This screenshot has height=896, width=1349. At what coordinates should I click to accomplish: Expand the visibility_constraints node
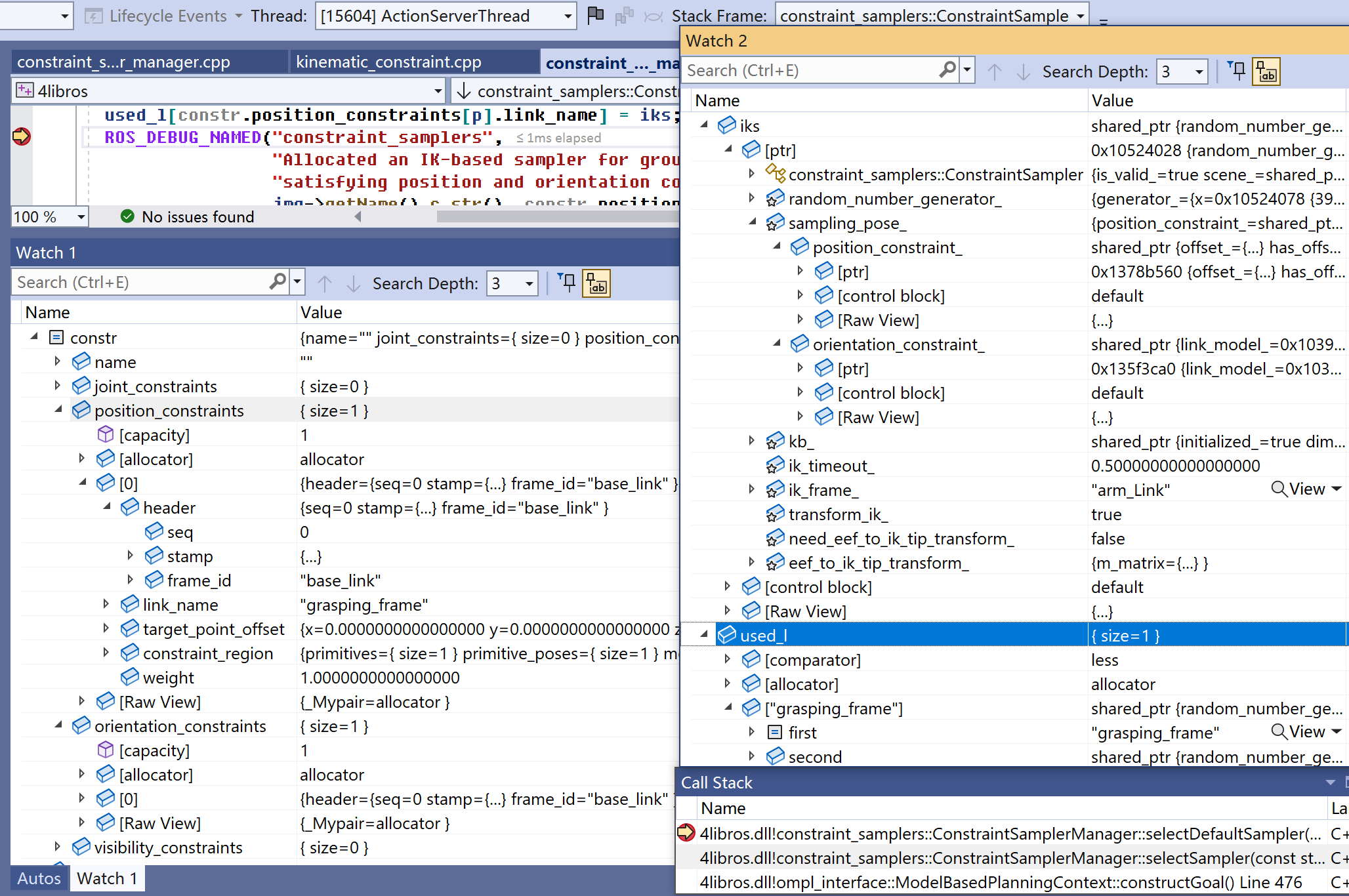point(58,846)
